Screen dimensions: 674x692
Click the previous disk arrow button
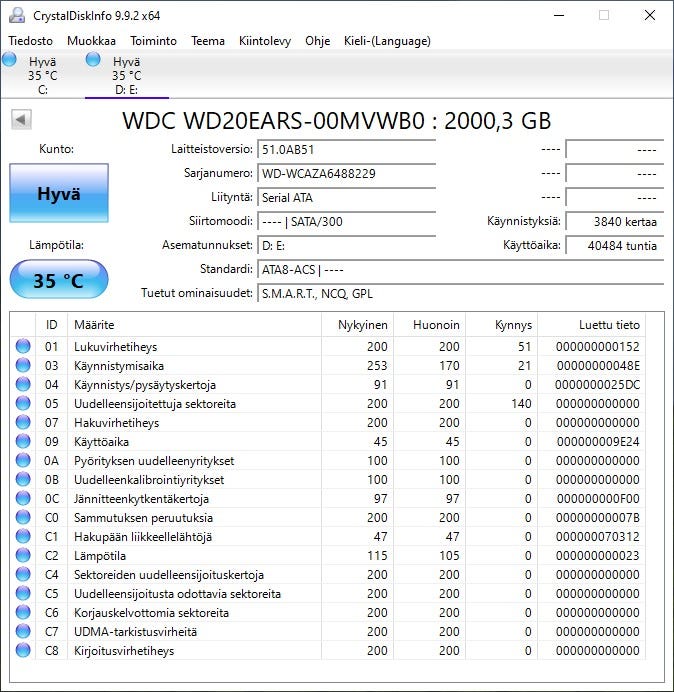pyautogui.click(x=21, y=119)
